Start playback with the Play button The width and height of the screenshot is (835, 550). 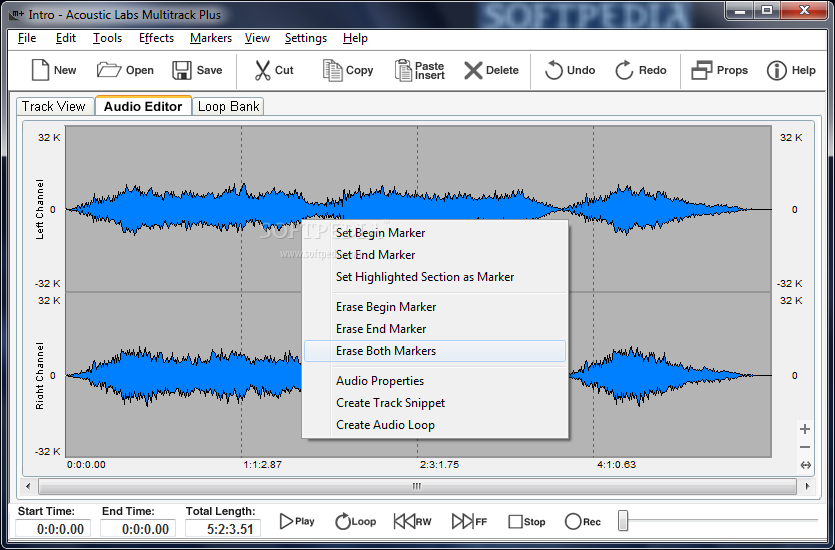297,521
